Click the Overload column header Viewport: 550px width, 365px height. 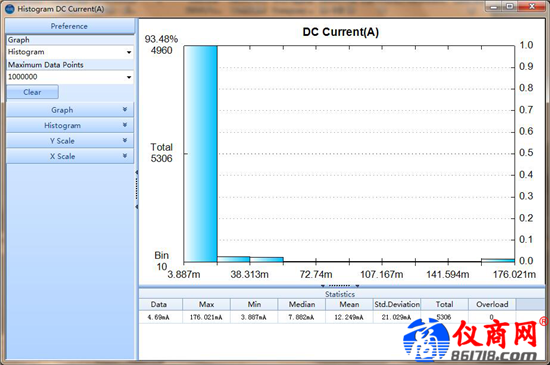(x=492, y=304)
